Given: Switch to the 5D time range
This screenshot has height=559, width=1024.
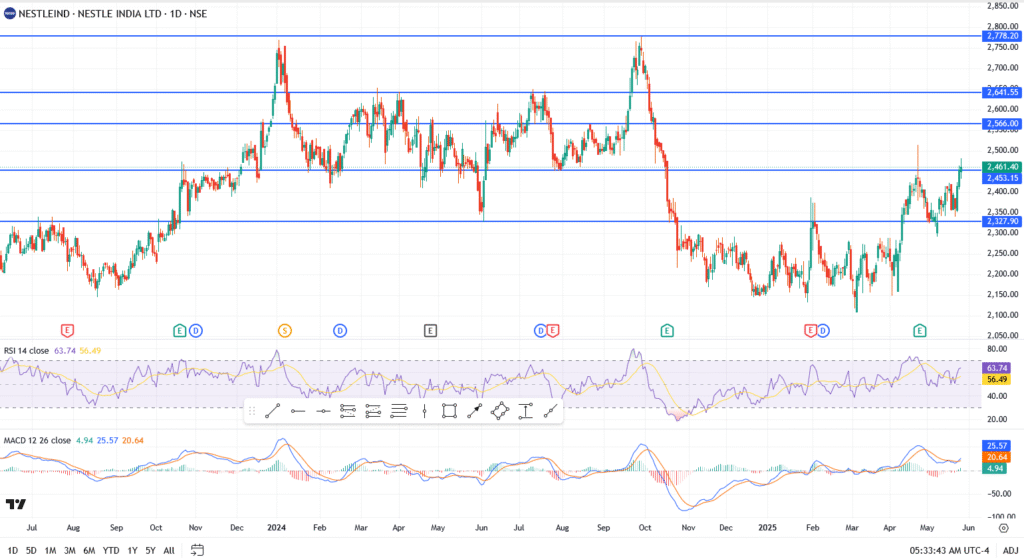Looking at the screenshot, I should pos(31,551).
